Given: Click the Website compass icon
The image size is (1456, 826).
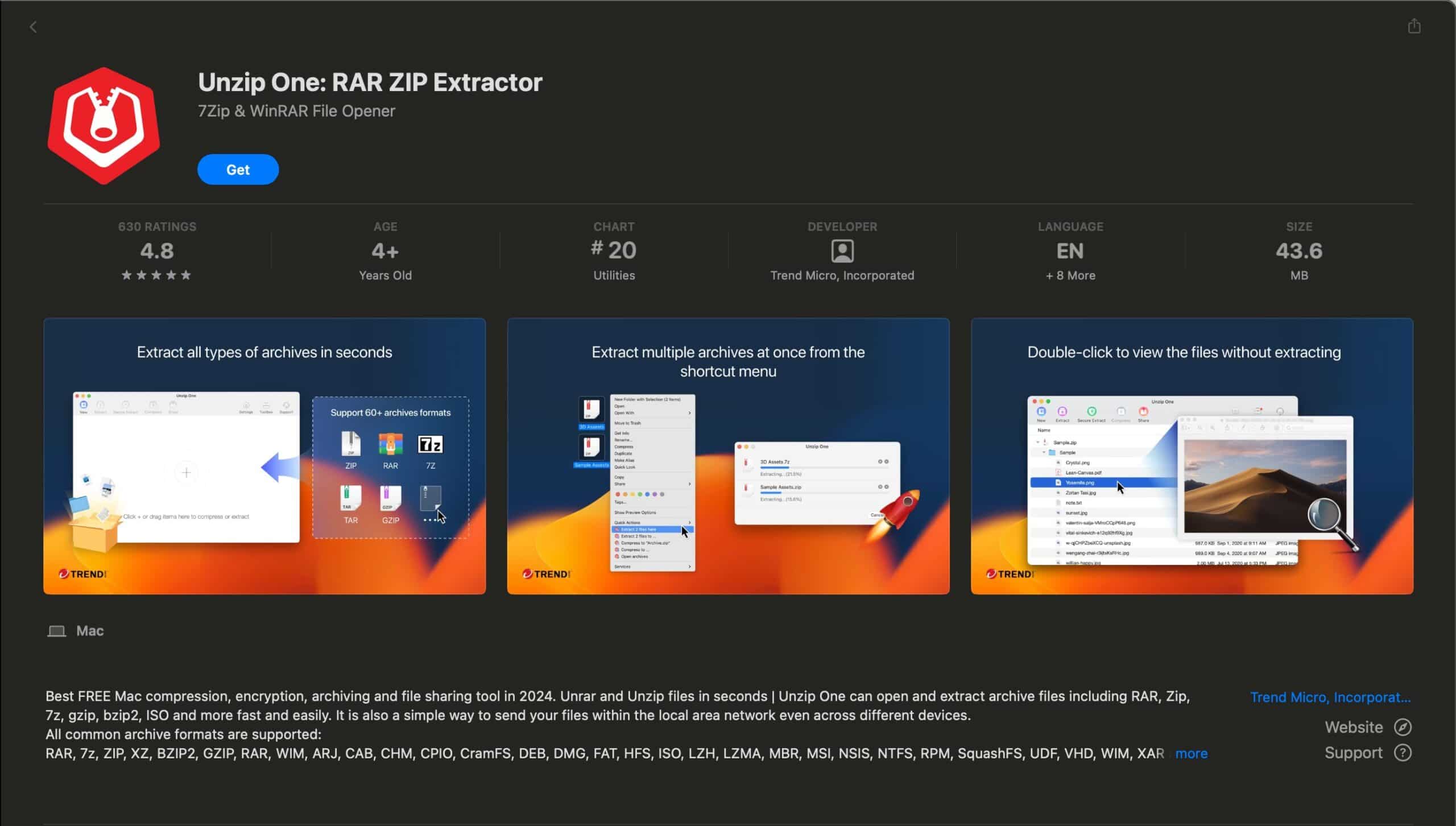Looking at the screenshot, I should click(x=1403, y=727).
